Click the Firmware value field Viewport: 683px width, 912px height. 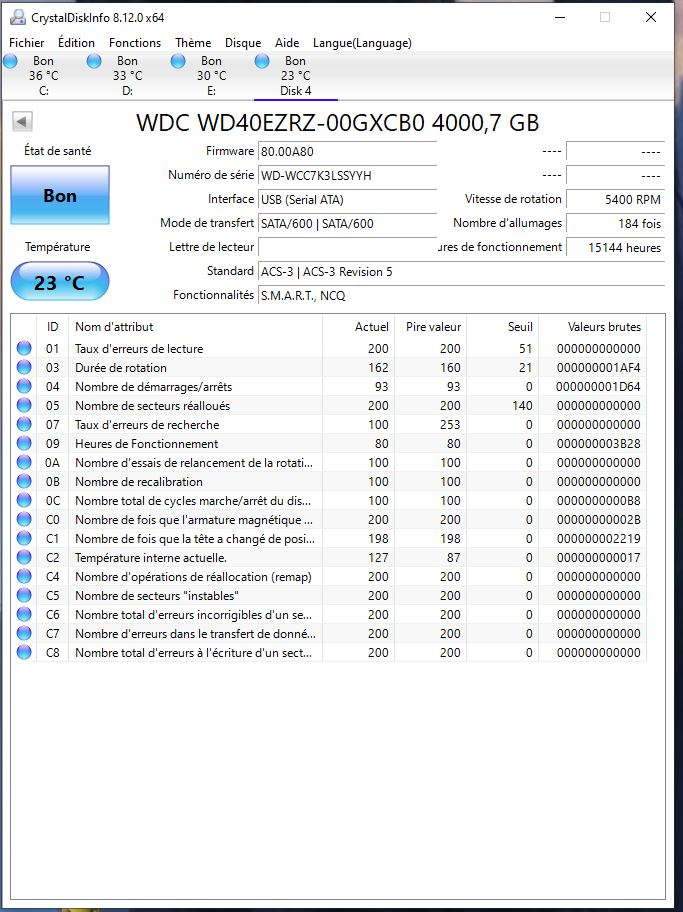pyautogui.click(x=347, y=152)
